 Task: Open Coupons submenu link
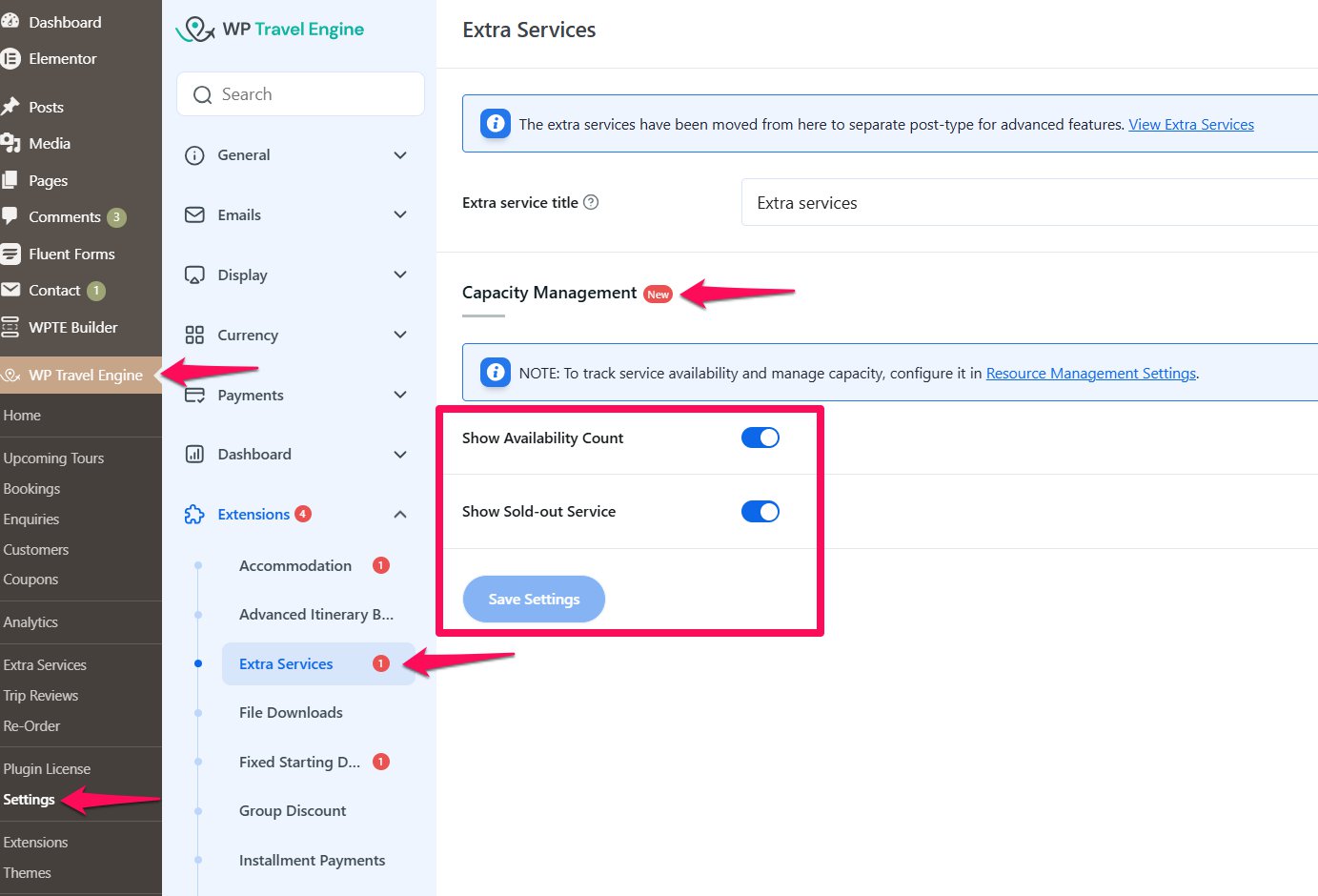coord(30,580)
